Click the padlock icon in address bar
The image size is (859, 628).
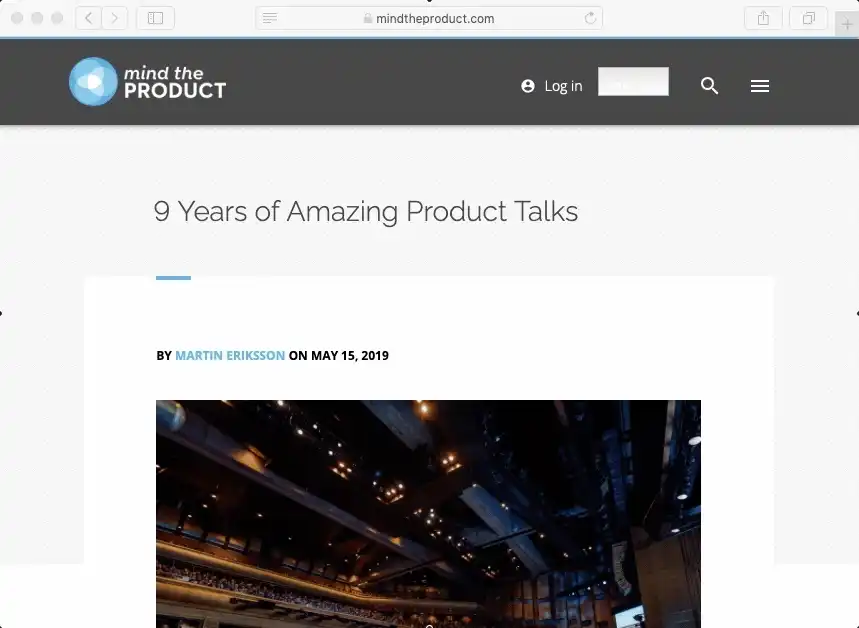point(368,19)
